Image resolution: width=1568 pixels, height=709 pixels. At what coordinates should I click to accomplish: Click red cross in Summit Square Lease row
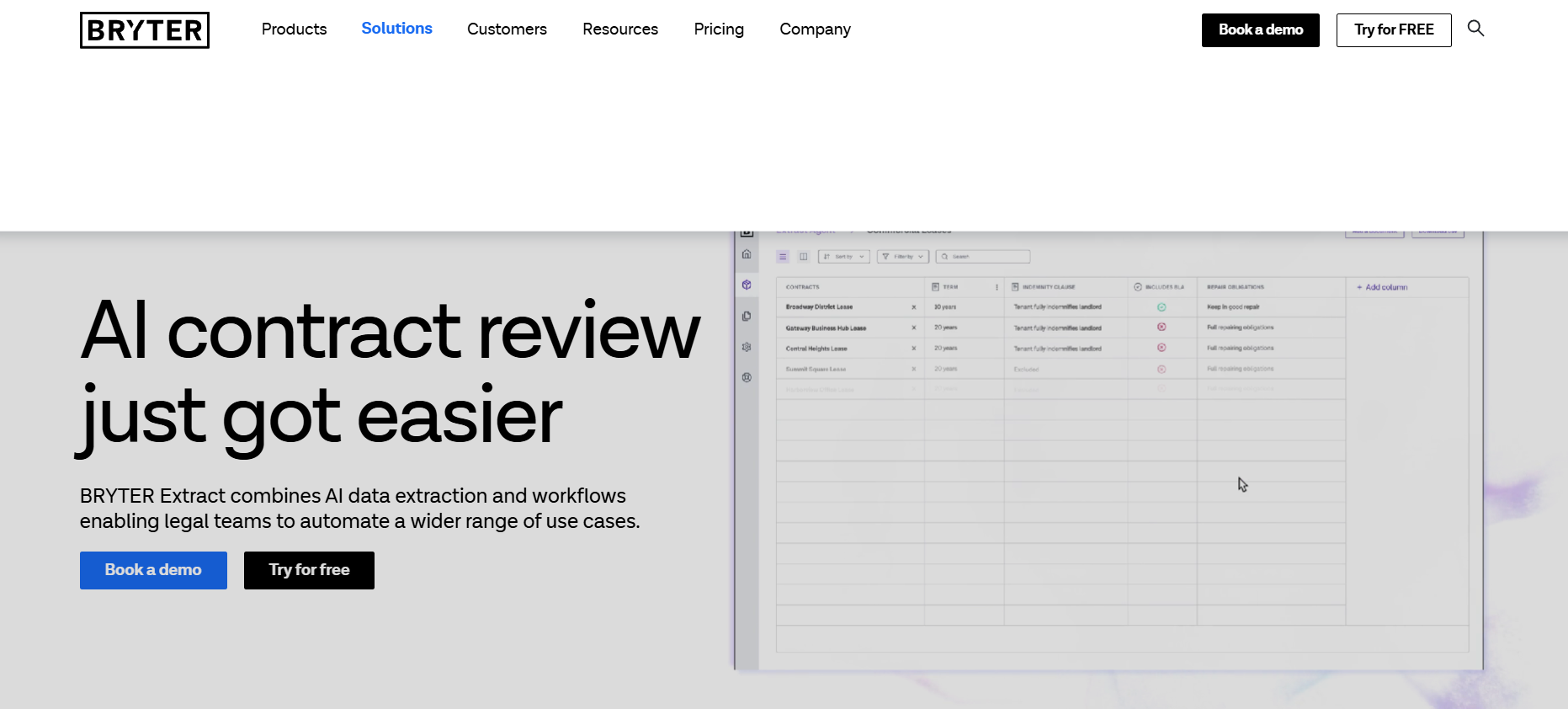click(x=1161, y=369)
